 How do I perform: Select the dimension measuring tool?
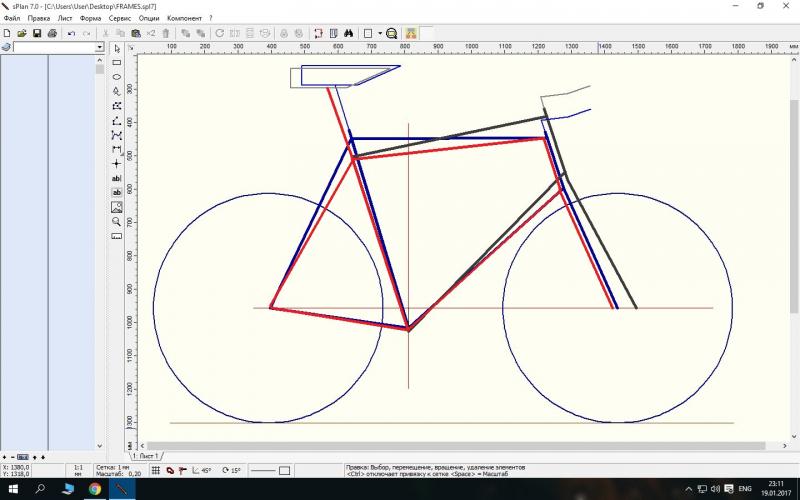(117, 149)
